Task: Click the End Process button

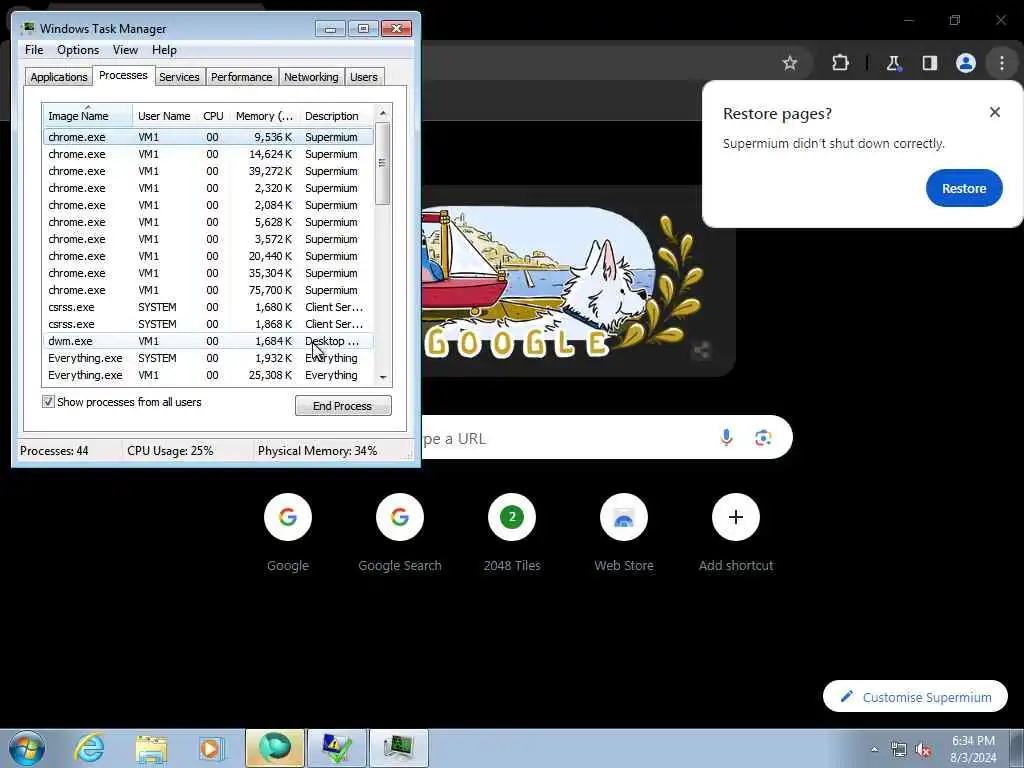Action: coord(343,406)
